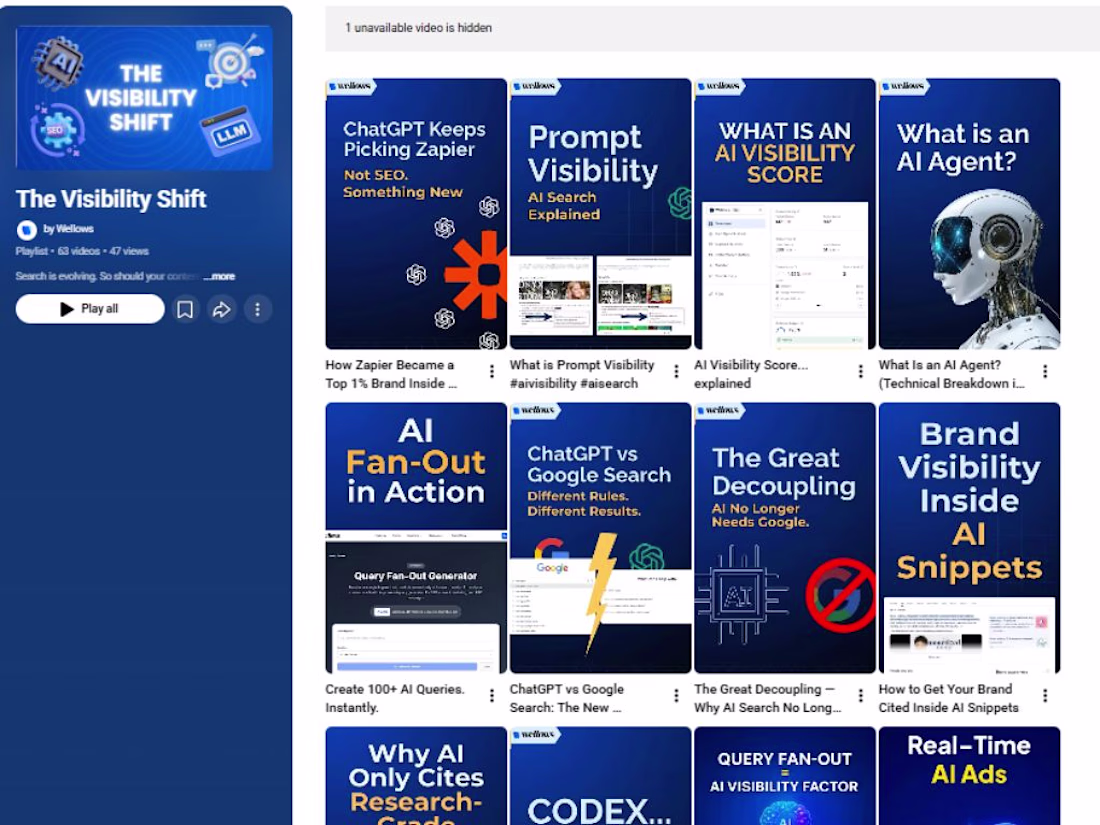Click title What is Prompt Visibility #aivisibility
1100x825 pixels.
point(582,374)
